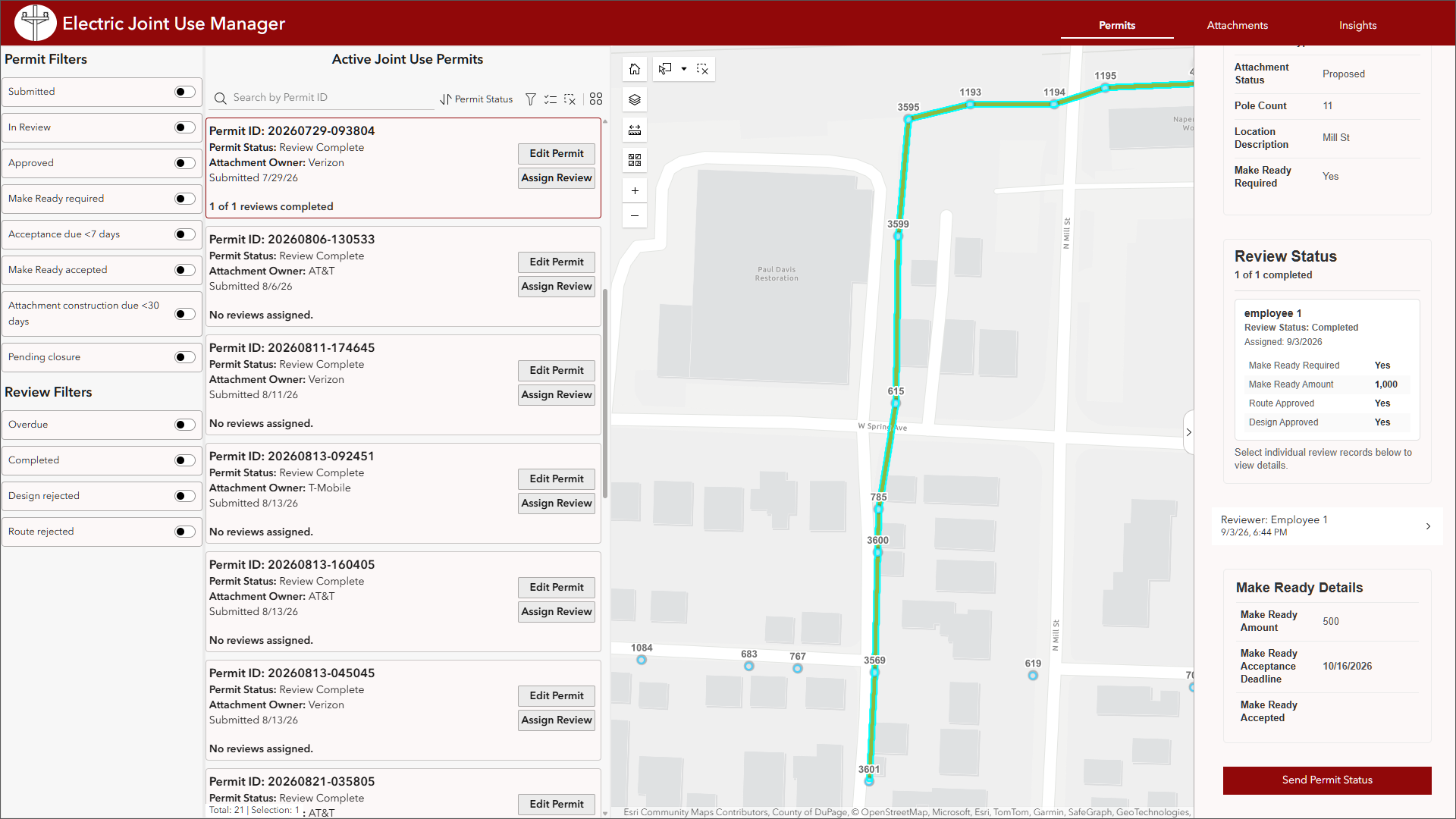
Task: Click the map Home extent icon
Action: click(x=635, y=69)
